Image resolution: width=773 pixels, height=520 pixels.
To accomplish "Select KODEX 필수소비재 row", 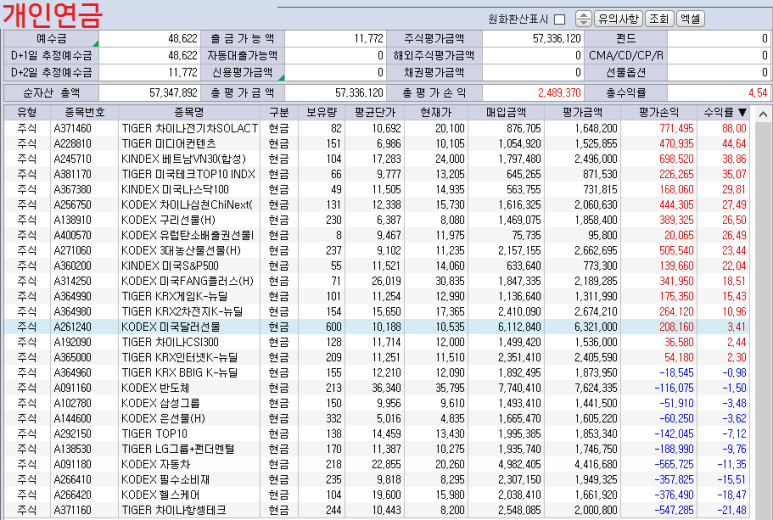I will click(377, 480).
